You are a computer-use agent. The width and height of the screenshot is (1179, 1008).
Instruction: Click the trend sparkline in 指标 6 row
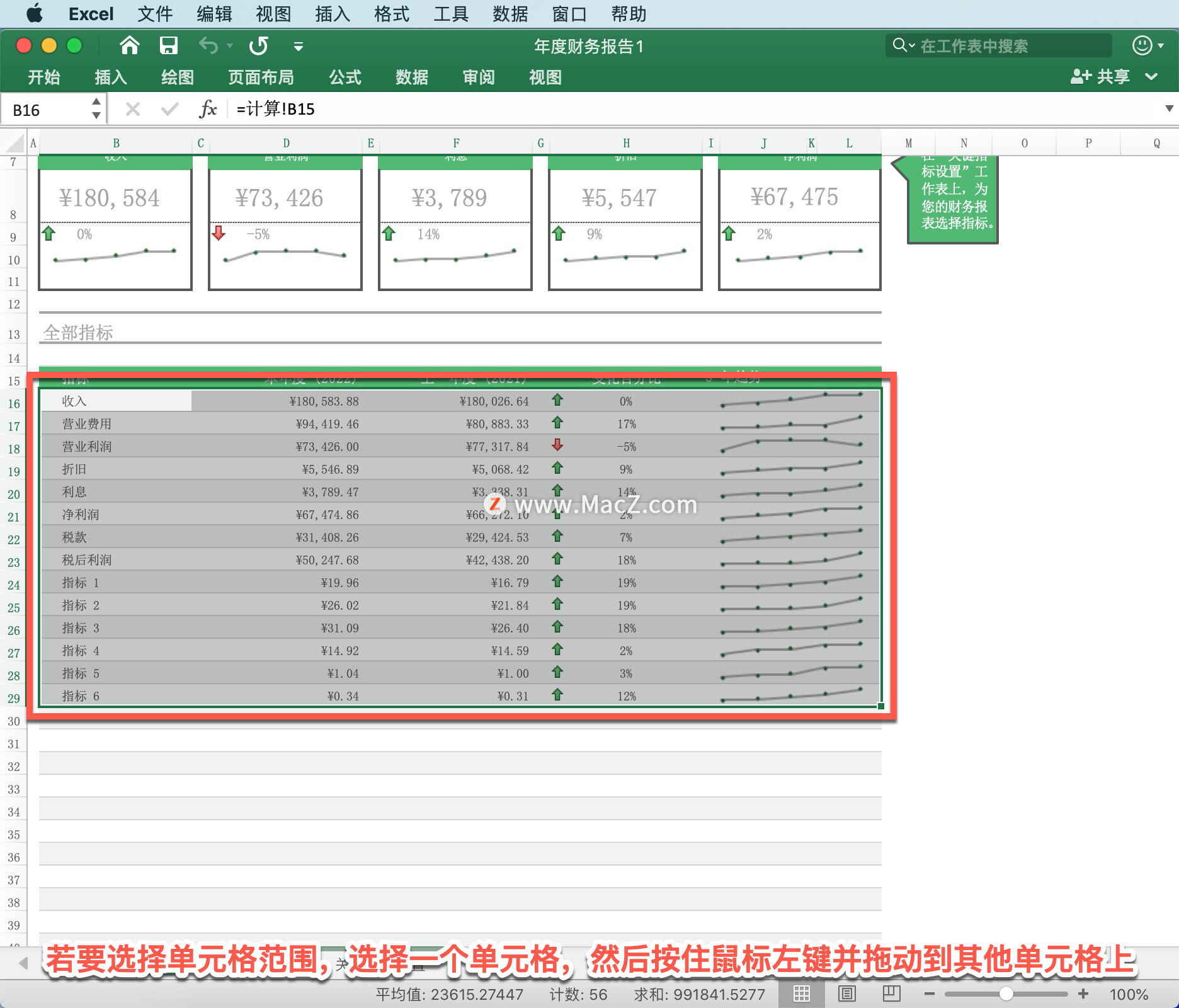(x=792, y=695)
